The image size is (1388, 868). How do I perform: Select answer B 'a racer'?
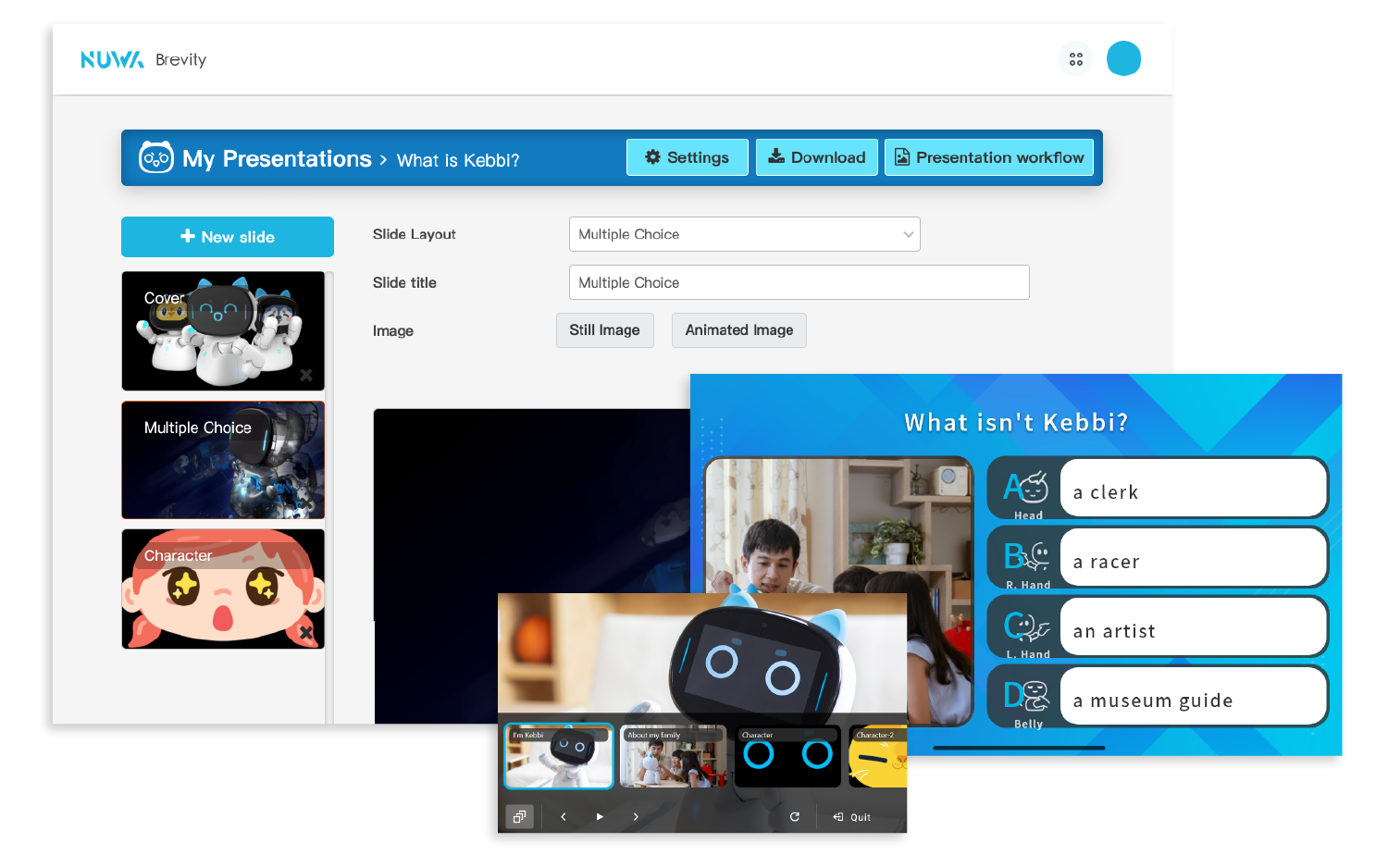[x=1194, y=557]
